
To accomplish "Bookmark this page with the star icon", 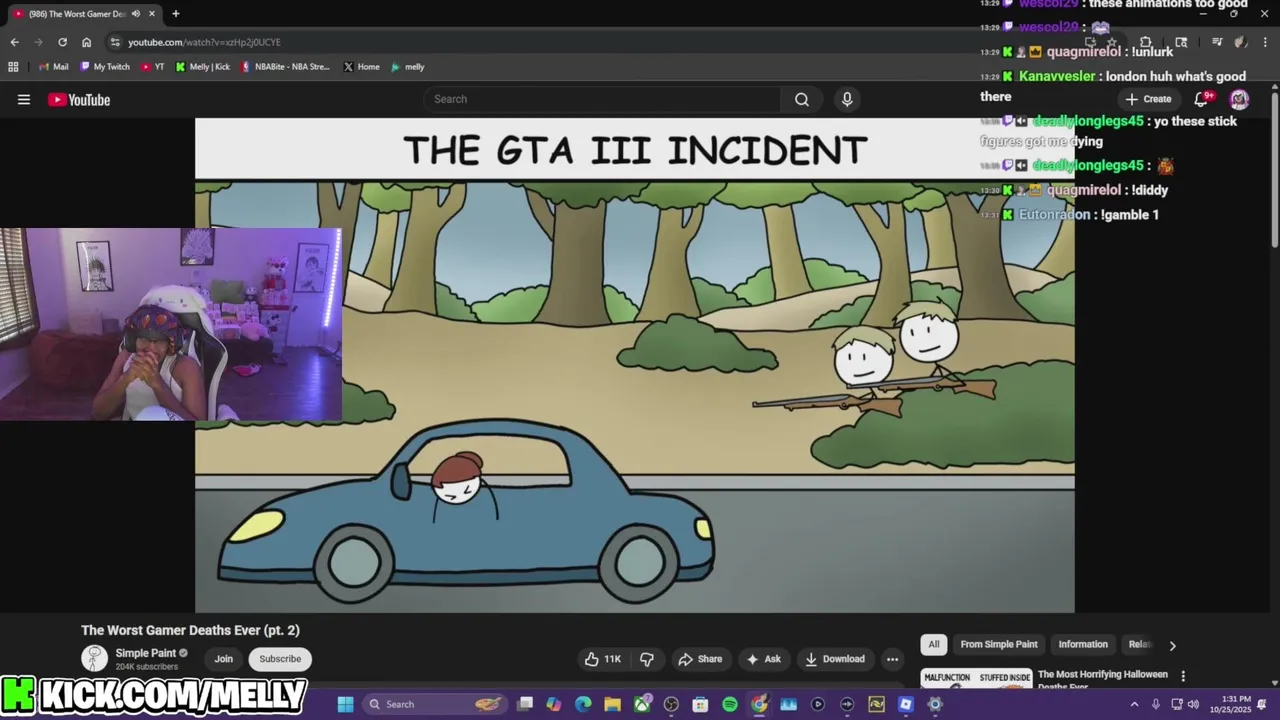I will pyautogui.click(x=1111, y=42).
